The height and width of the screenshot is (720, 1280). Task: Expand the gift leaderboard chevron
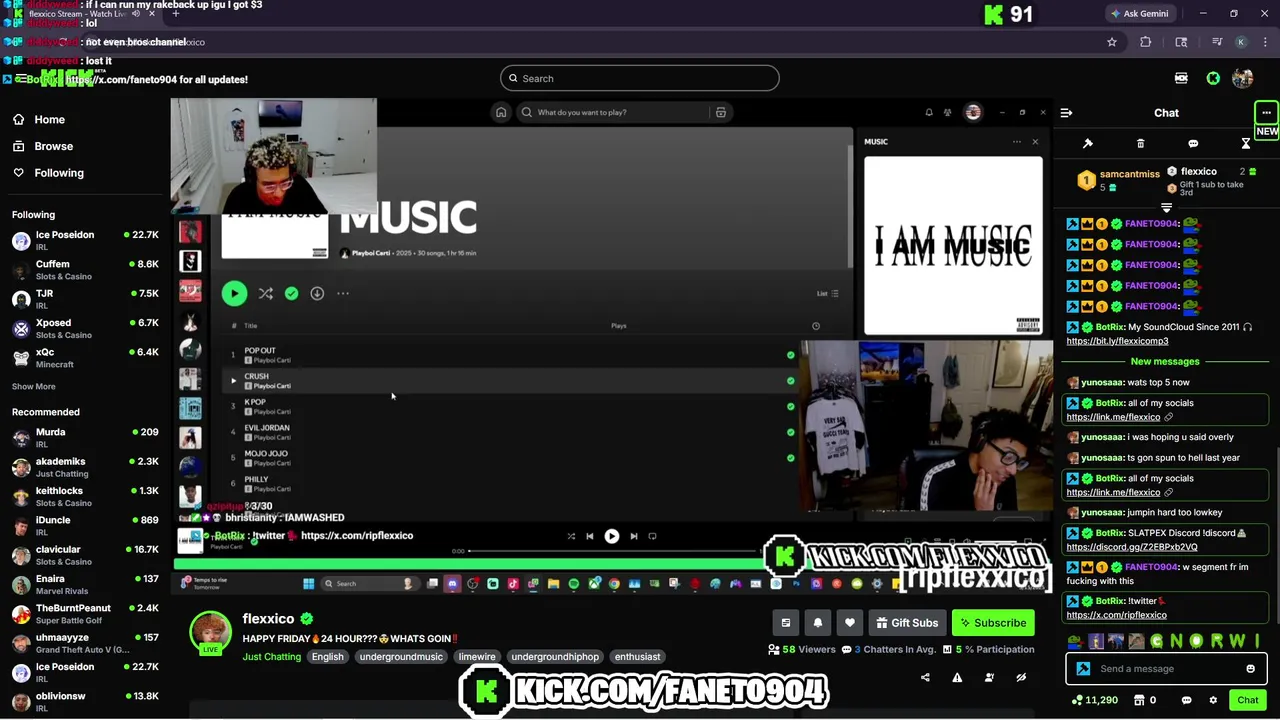pyautogui.click(x=1166, y=207)
